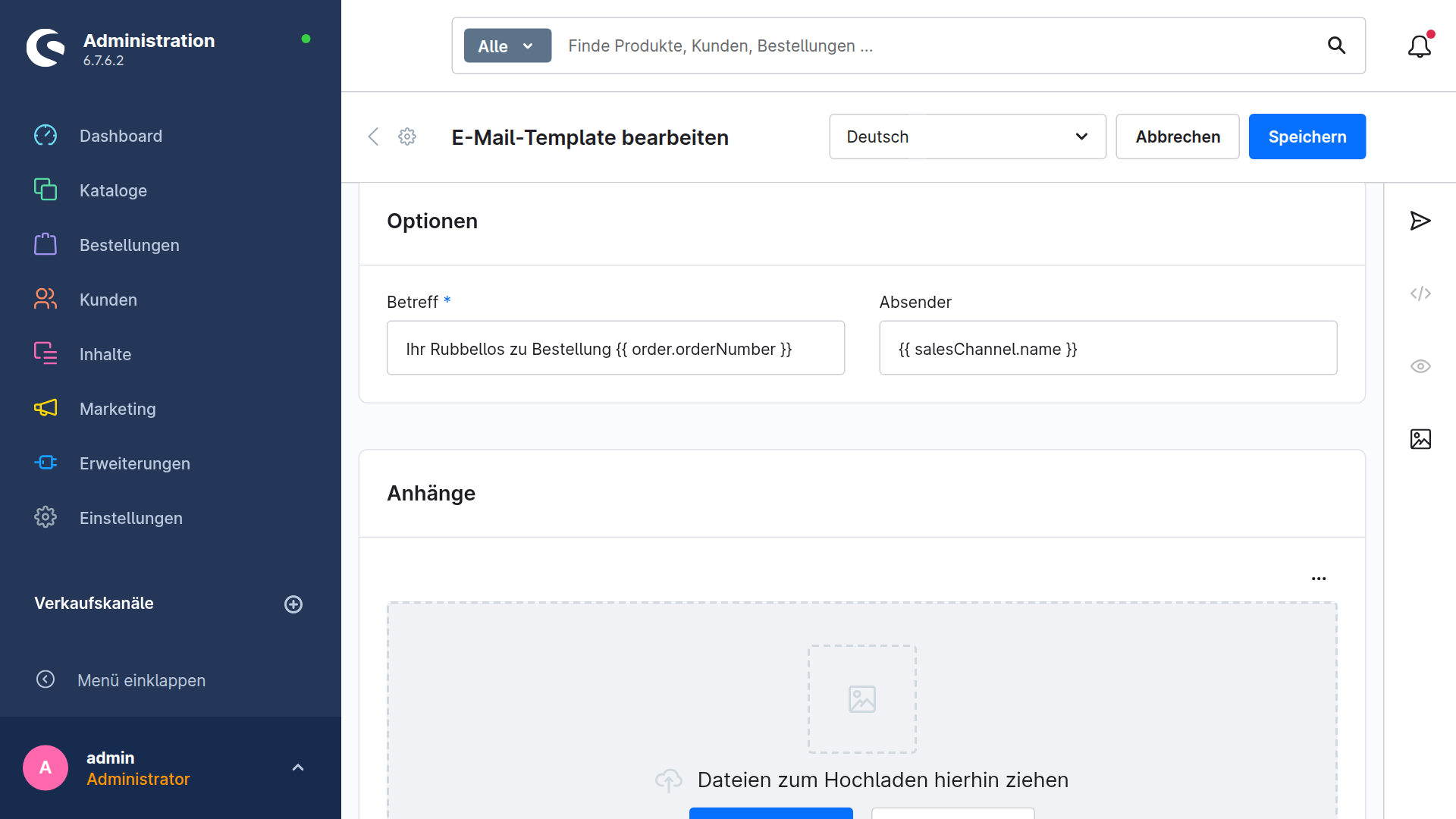Click the search magnifier icon
Viewport: 1456px width, 819px height.
[x=1337, y=45]
